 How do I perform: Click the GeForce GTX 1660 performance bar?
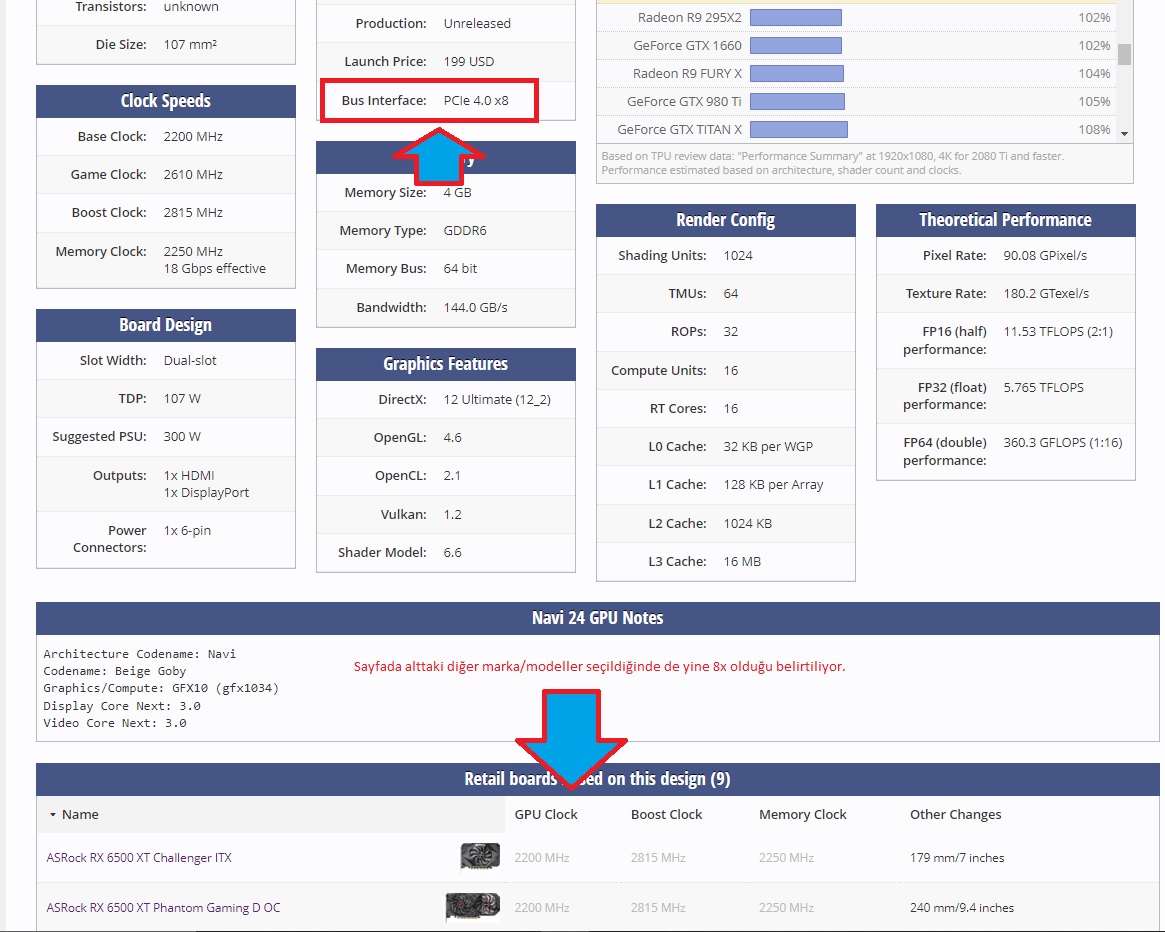[x=796, y=45]
